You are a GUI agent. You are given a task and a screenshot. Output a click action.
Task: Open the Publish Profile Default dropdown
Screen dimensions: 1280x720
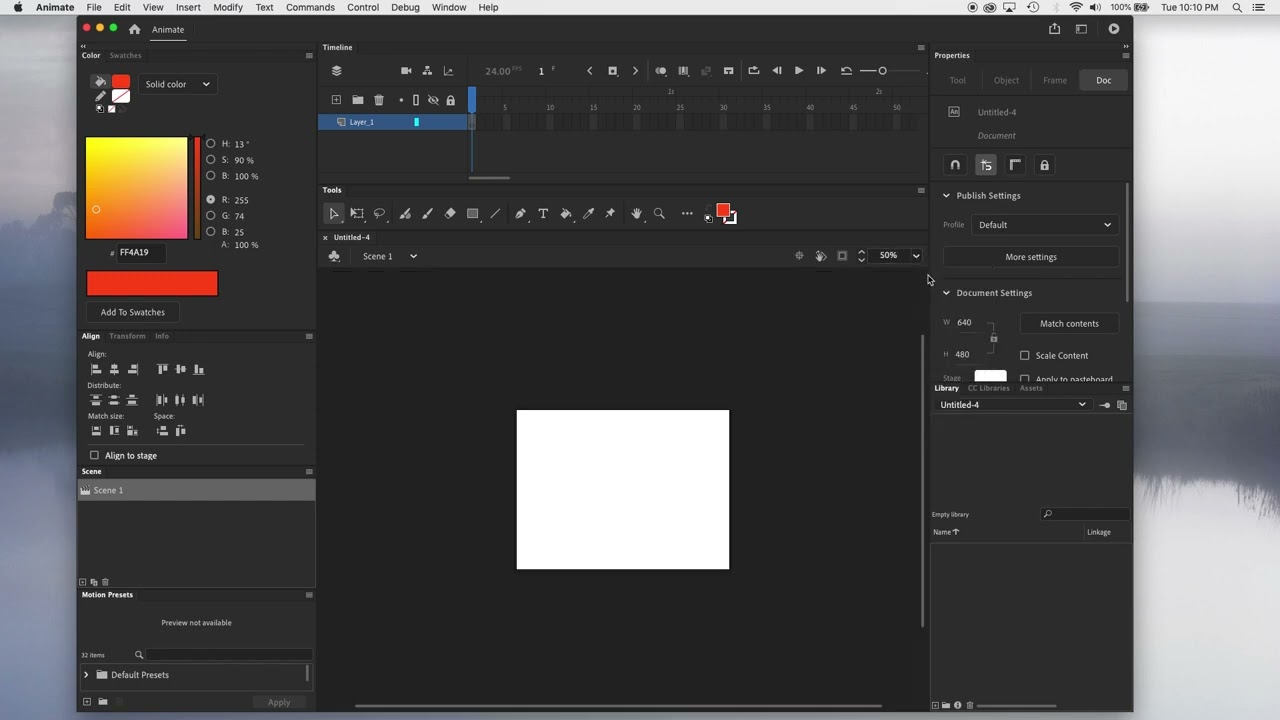tap(1044, 225)
